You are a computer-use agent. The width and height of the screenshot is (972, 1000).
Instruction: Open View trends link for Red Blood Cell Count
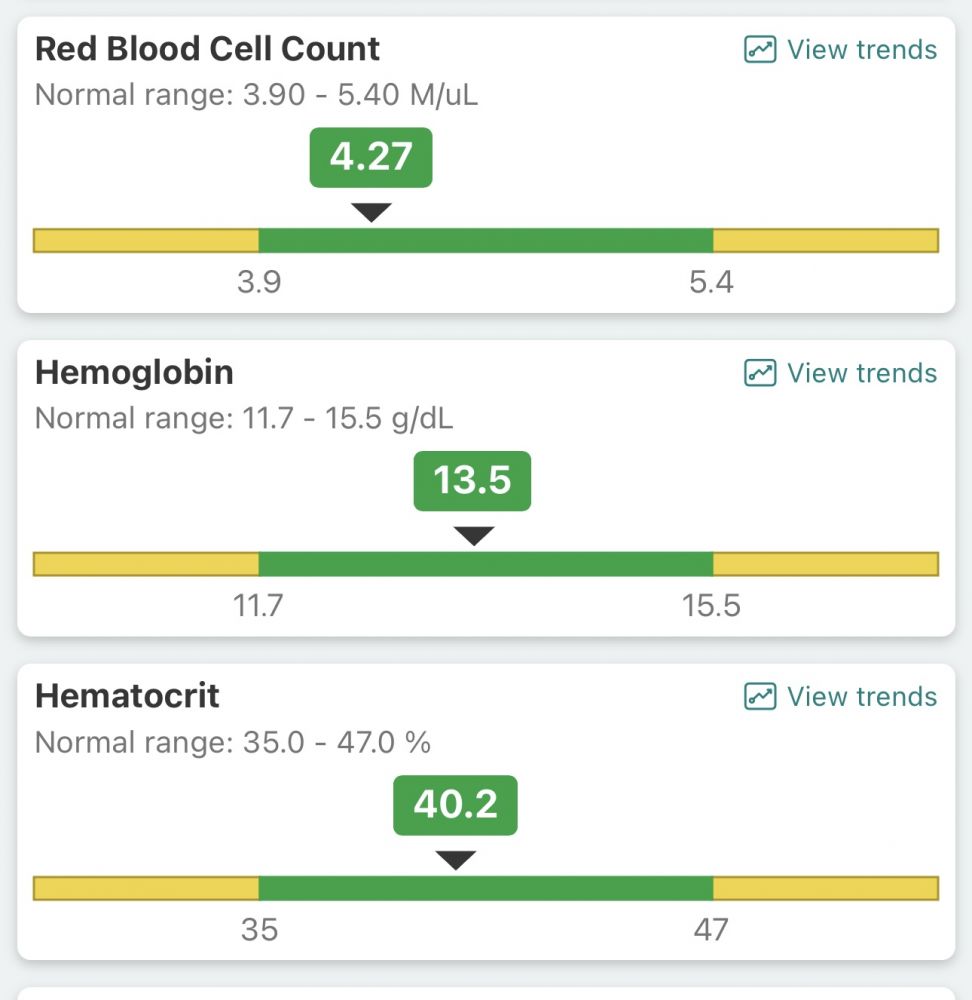(x=861, y=50)
